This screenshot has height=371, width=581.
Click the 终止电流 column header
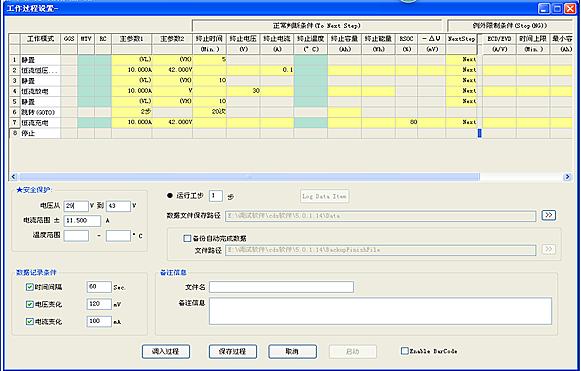(277, 39)
